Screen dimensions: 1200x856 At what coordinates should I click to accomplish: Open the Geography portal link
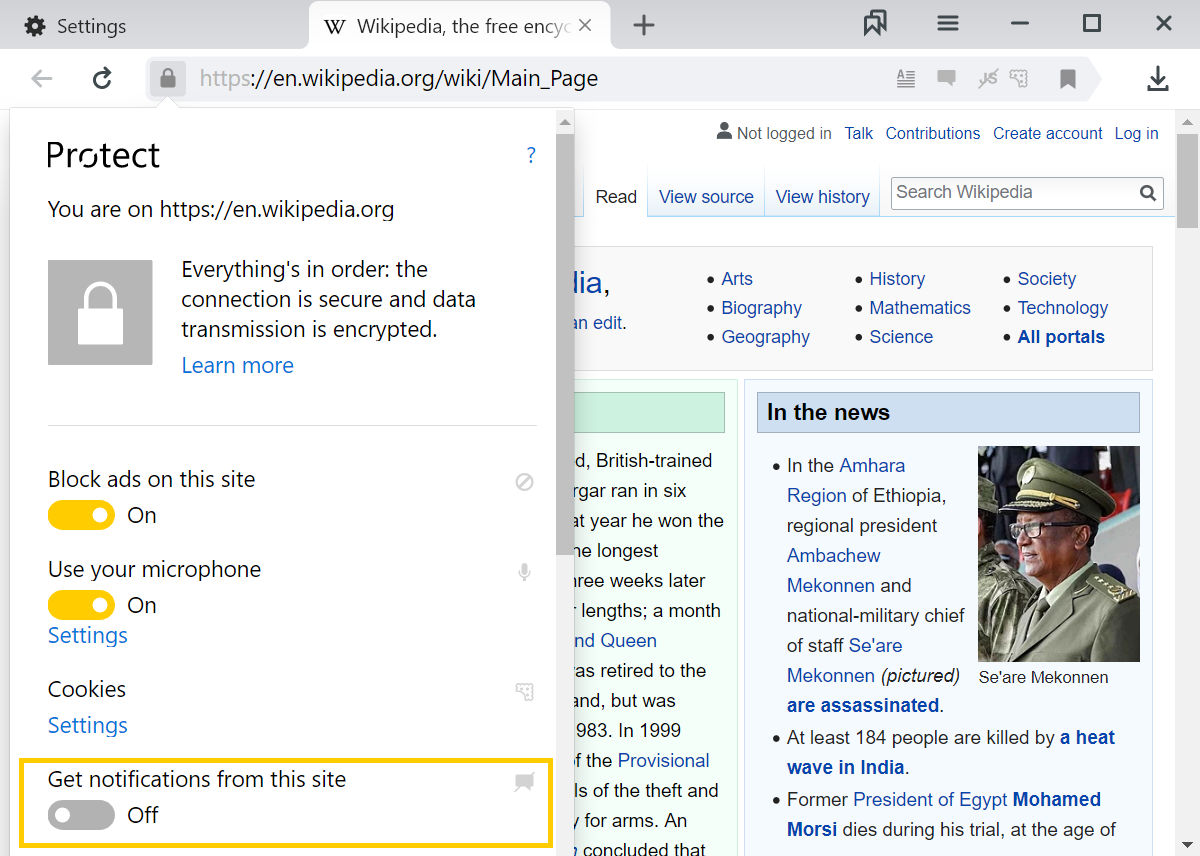(766, 337)
